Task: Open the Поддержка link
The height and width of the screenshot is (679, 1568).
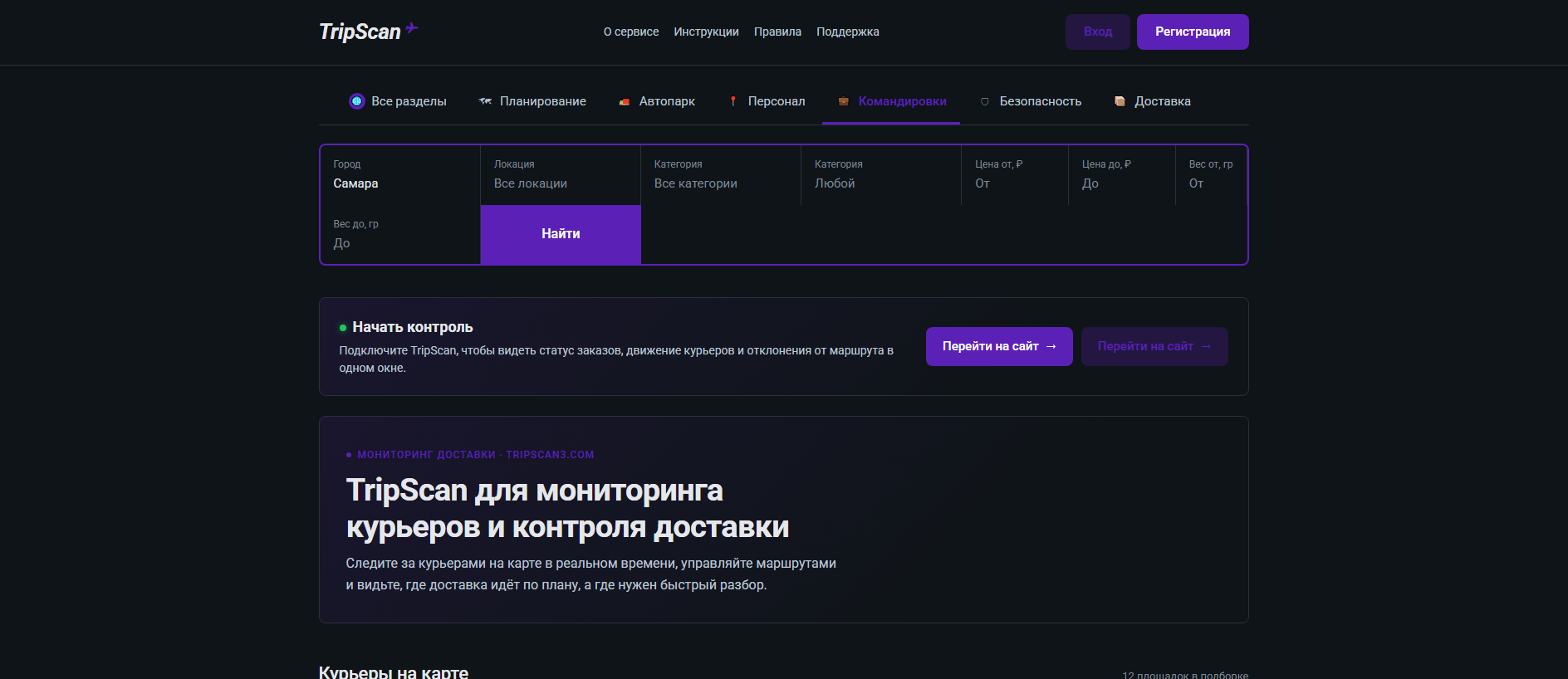Action: click(x=847, y=32)
